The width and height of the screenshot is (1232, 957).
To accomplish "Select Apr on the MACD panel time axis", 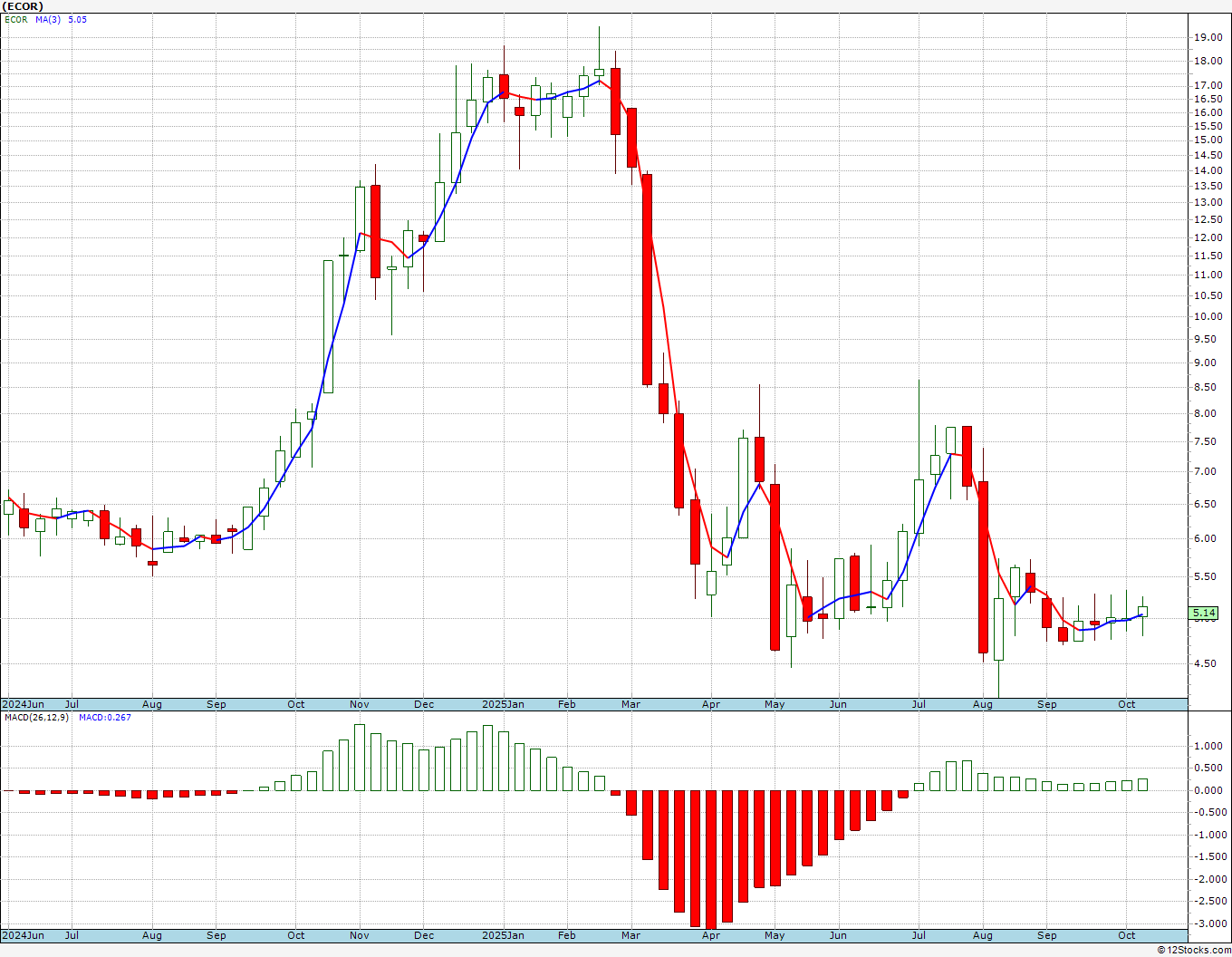I will pos(710,935).
